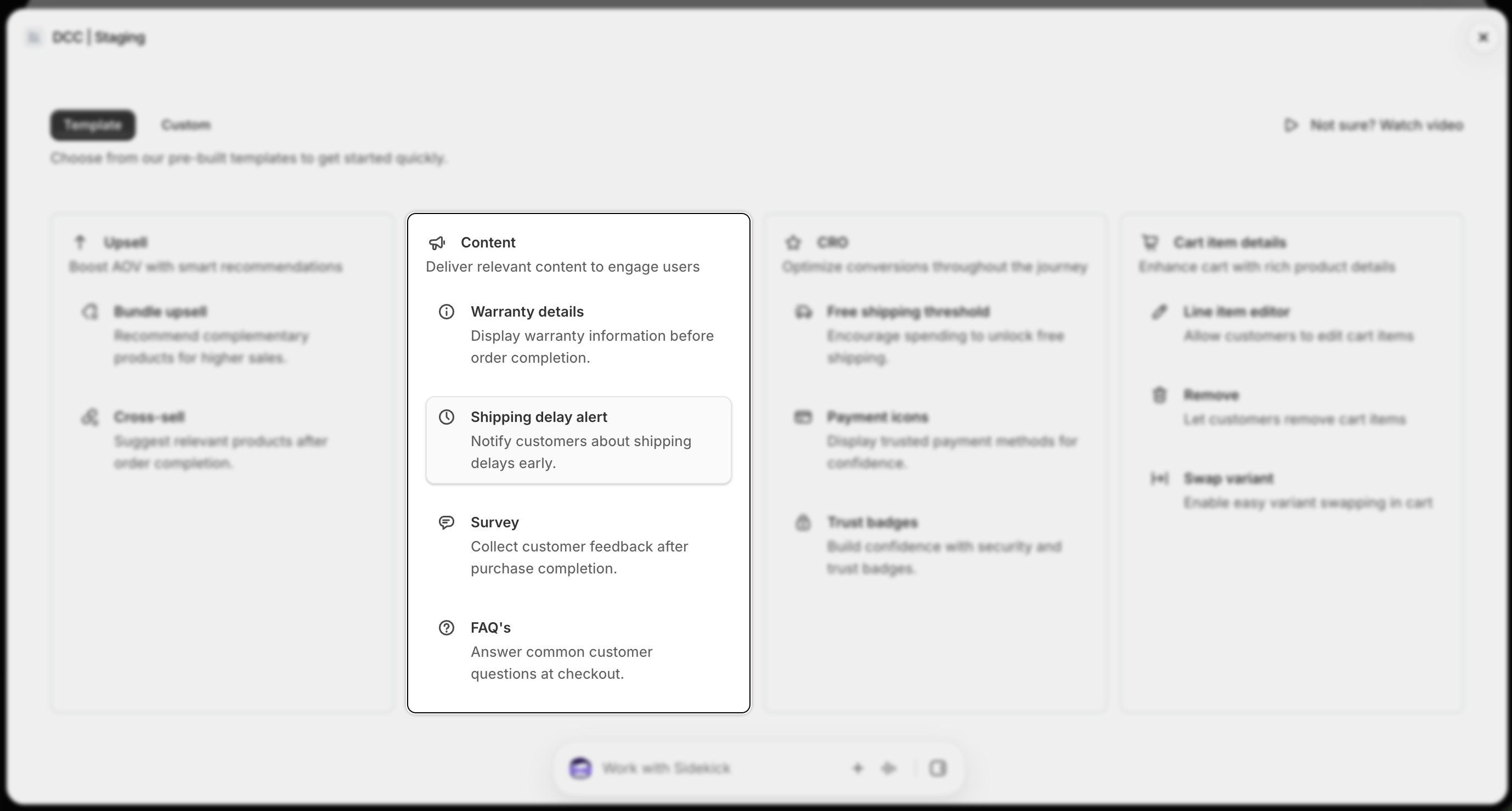This screenshot has width=1512, height=811.
Task: Choose the Warranty details template
Action: point(579,335)
